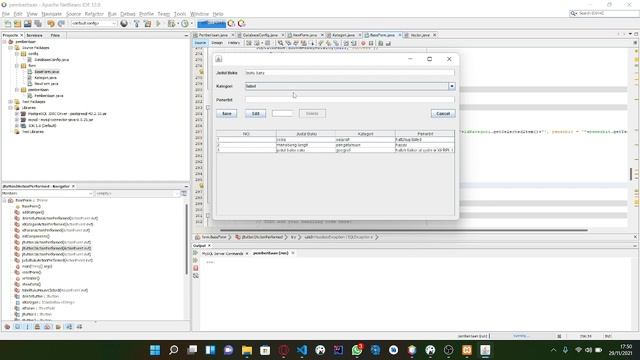Click the Judul Buku text field

[x=349, y=73]
